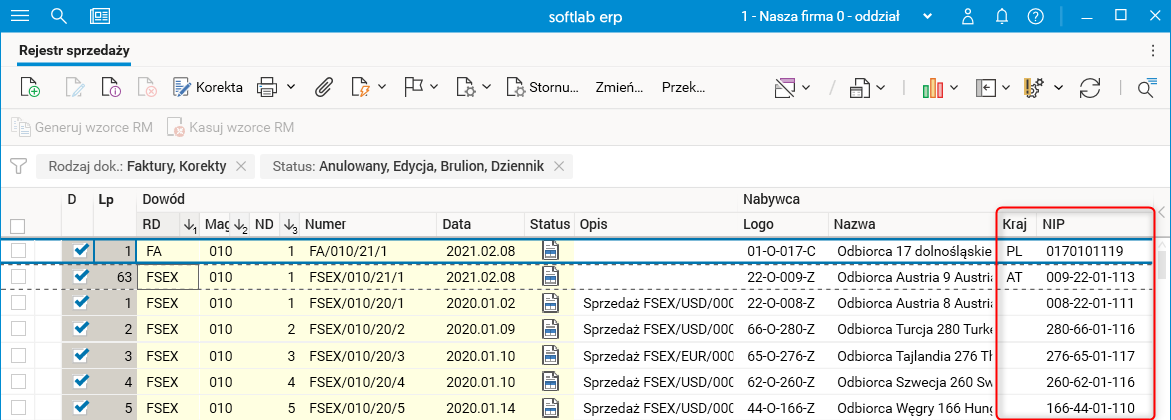This screenshot has height=420, width=1171.
Task: Click the add new document icon
Action: [x=30, y=88]
